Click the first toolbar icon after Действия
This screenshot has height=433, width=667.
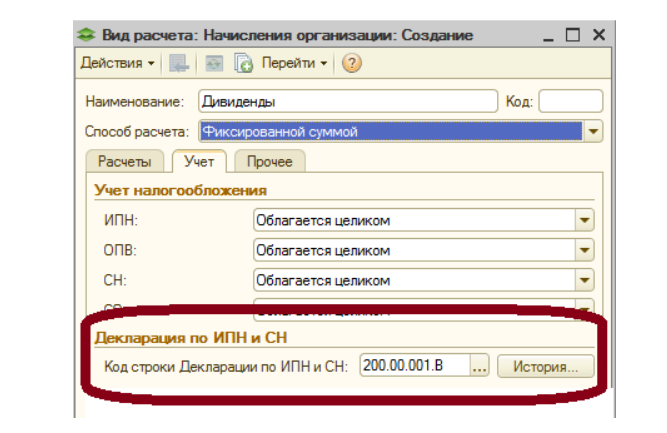[x=180, y=63]
